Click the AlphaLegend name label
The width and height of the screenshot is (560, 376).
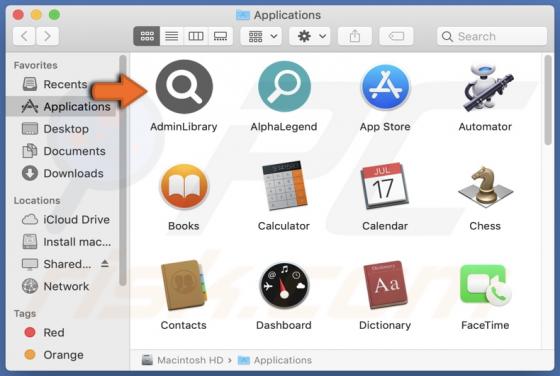(x=284, y=127)
